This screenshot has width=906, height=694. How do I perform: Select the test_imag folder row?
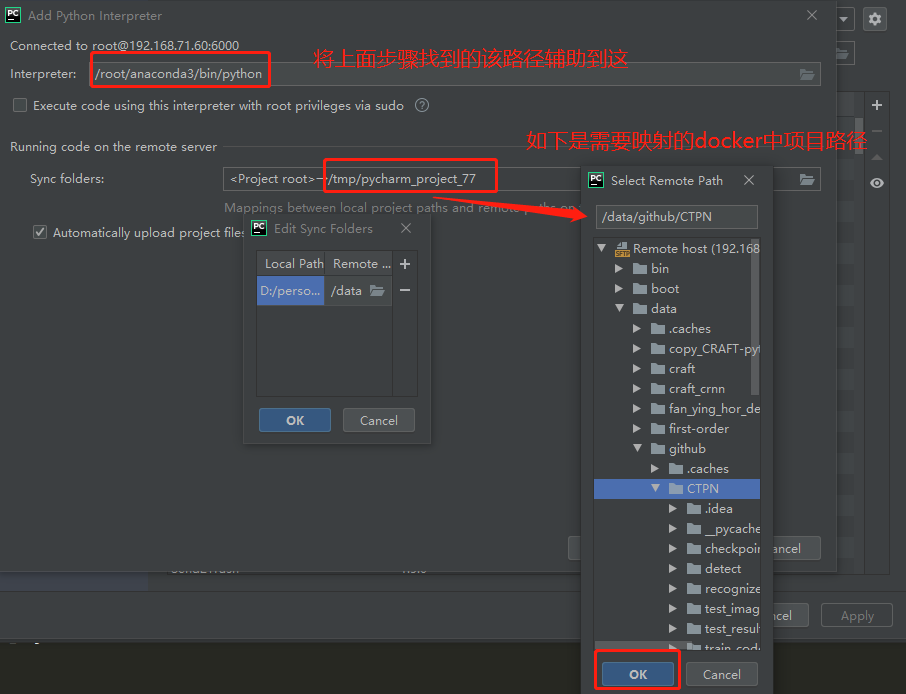coord(677,609)
